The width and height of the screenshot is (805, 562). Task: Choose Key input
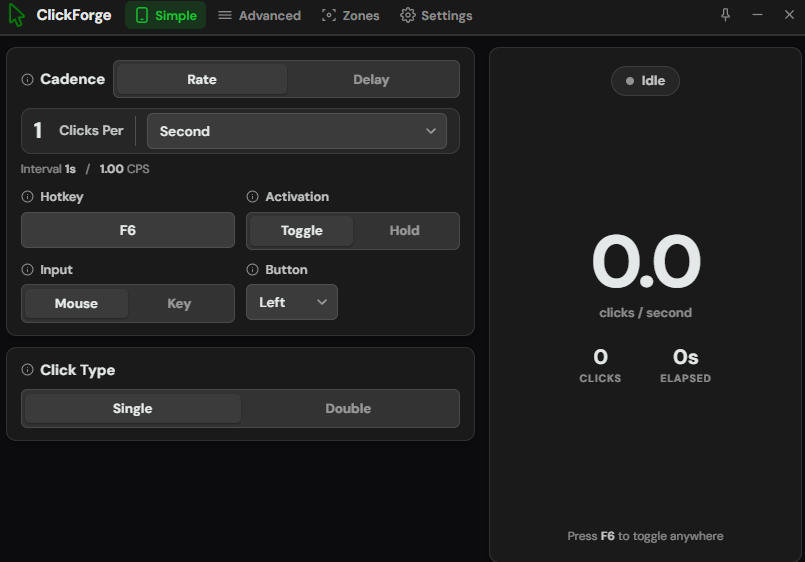(x=179, y=303)
